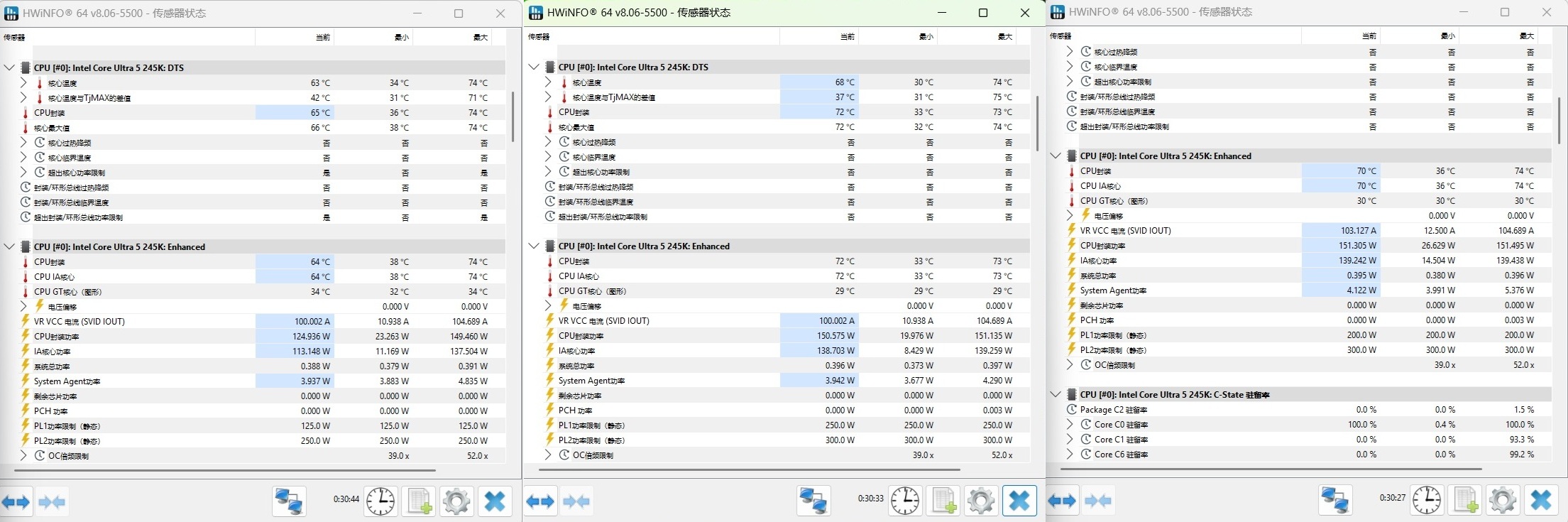Click collapse arrows icon in left window toolbar
The image size is (1568, 522).
(52, 502)
